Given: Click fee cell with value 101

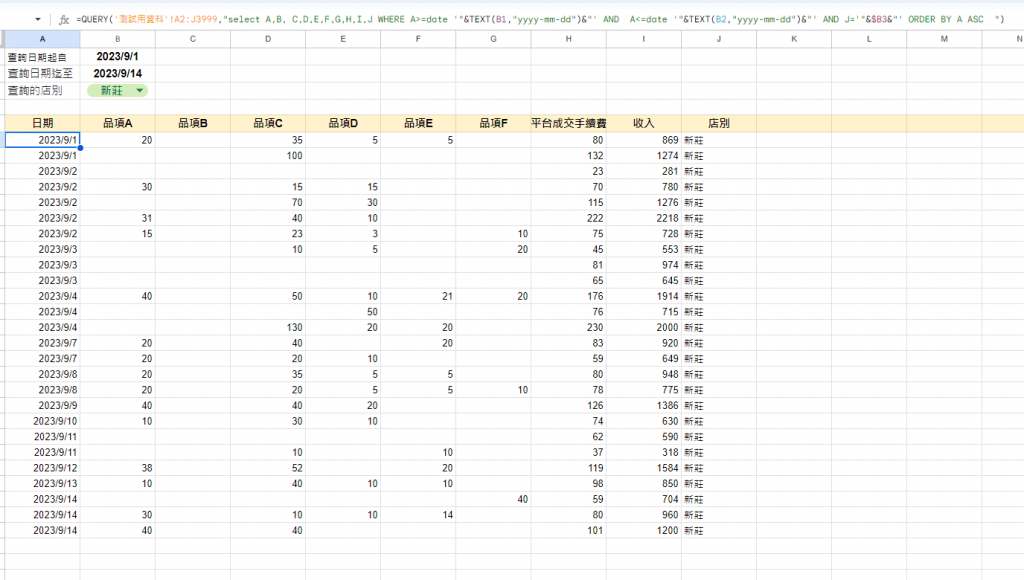Looking at the screenshot, I should tap(568, 531).
